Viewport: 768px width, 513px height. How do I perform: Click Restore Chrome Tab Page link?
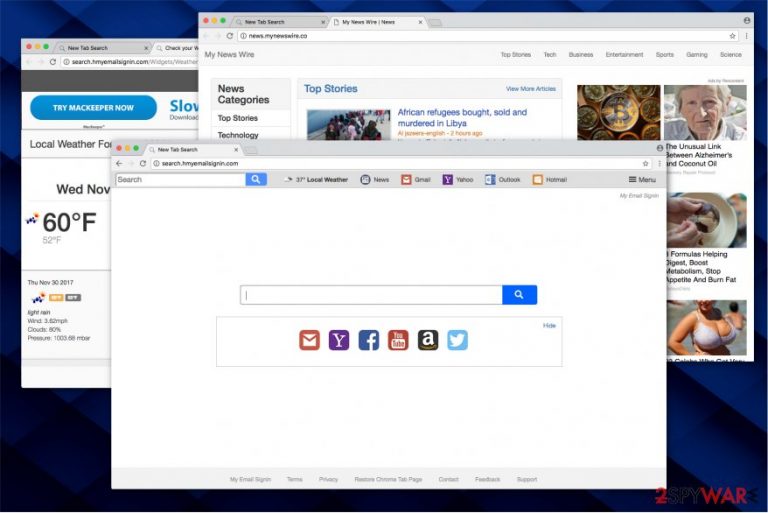point(388,479)
